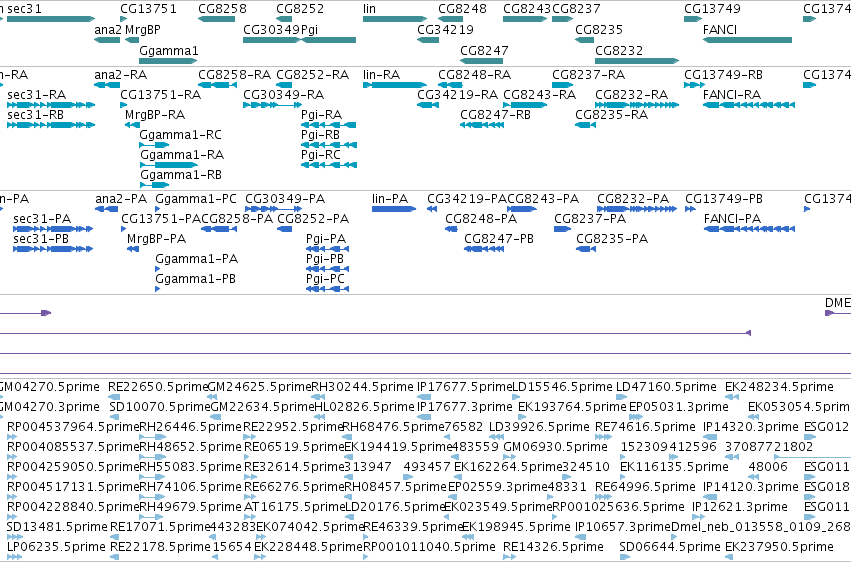Select the FANCI gene bar
The width and height of the screenshot is (851, 562).
tap(747, 40)
